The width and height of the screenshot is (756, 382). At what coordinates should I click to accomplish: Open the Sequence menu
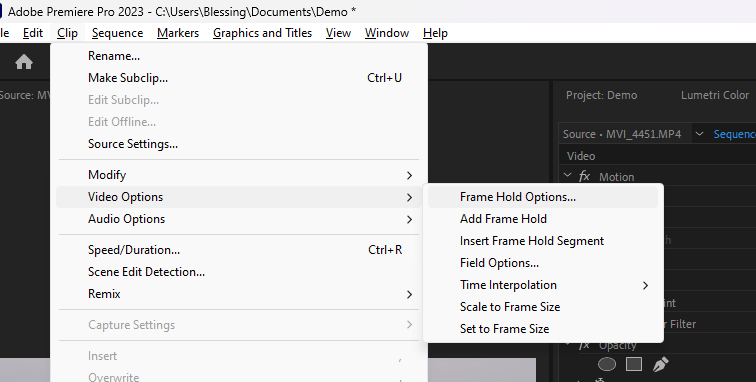117,33
